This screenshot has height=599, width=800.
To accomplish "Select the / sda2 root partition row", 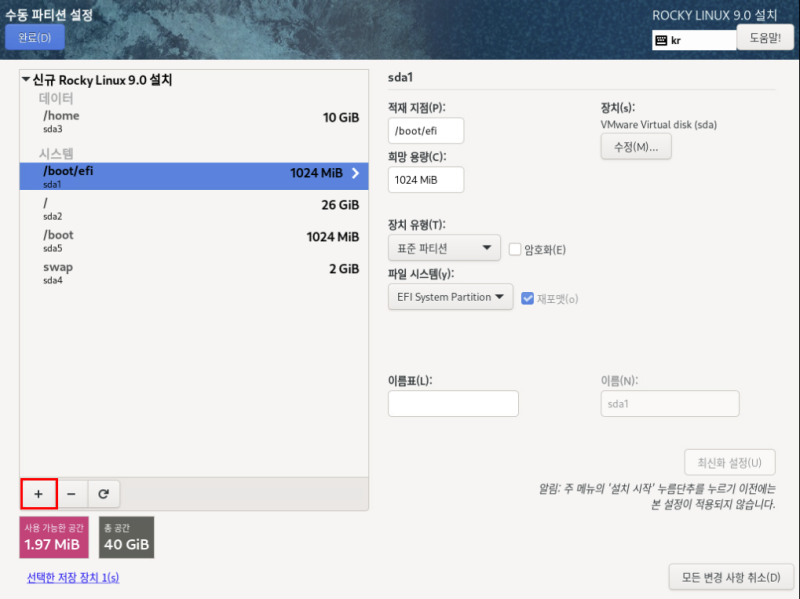I will coord(194,209).
